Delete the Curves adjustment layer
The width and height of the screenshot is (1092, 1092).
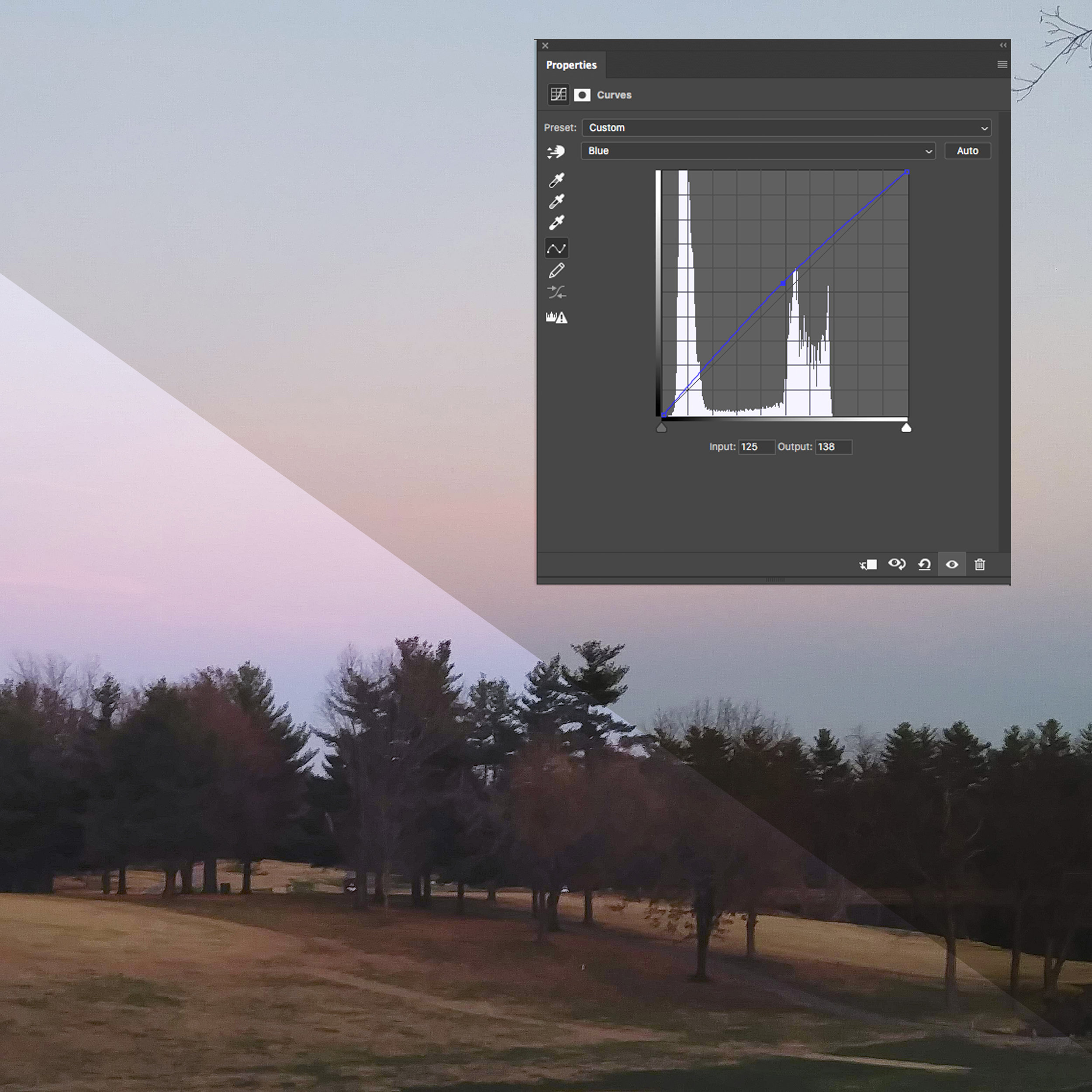pyautogui.click(x=980, y=564)
